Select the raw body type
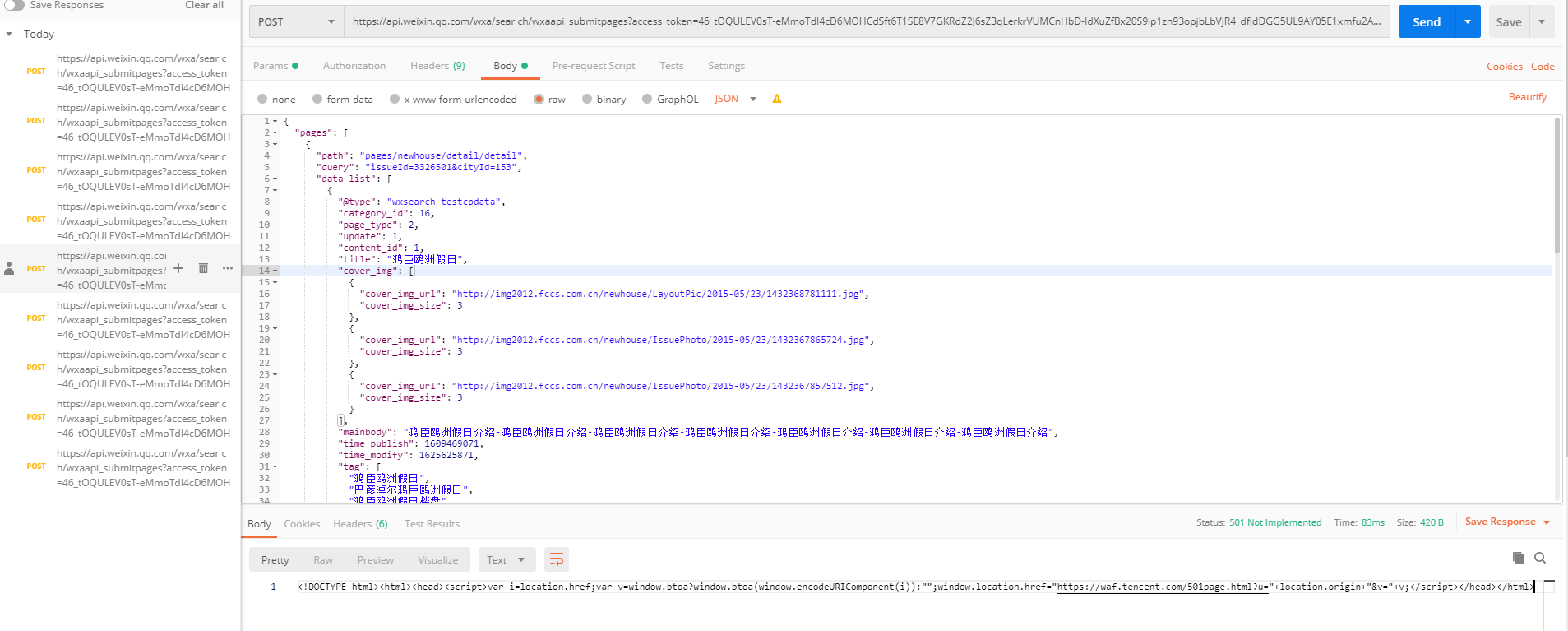 pyautogui.click(x=539, y=99)
